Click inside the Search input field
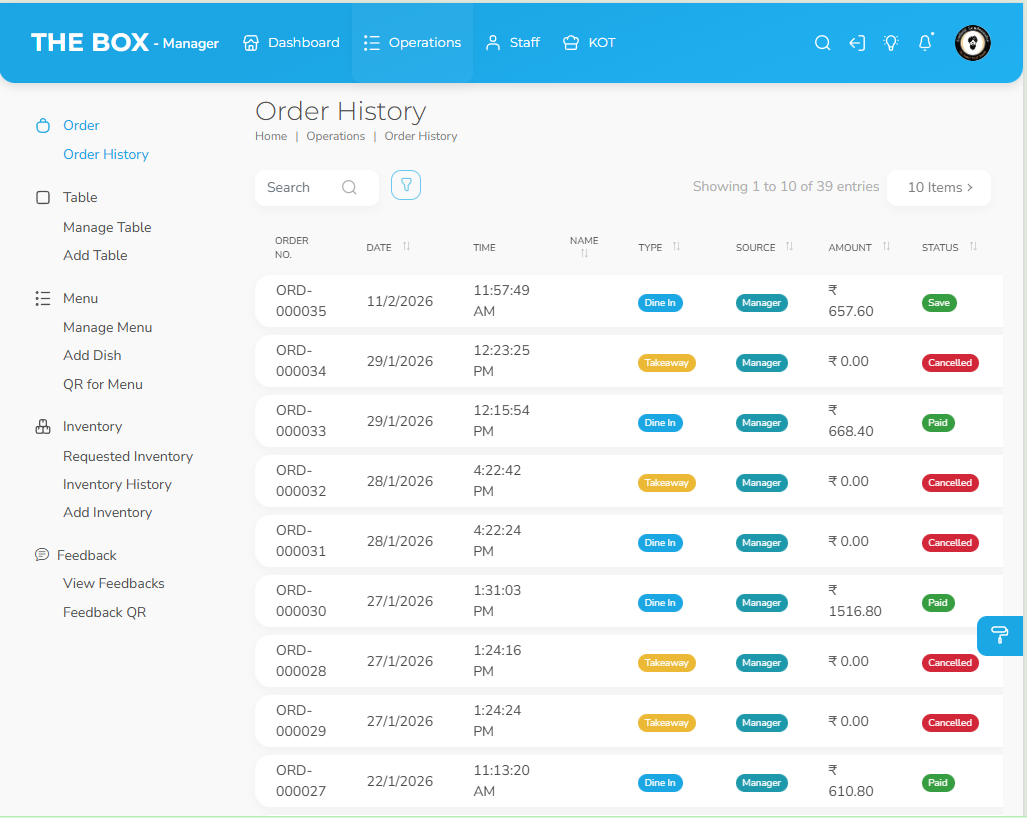Viewport: 1031px width, 818px height. click(300, 187)
